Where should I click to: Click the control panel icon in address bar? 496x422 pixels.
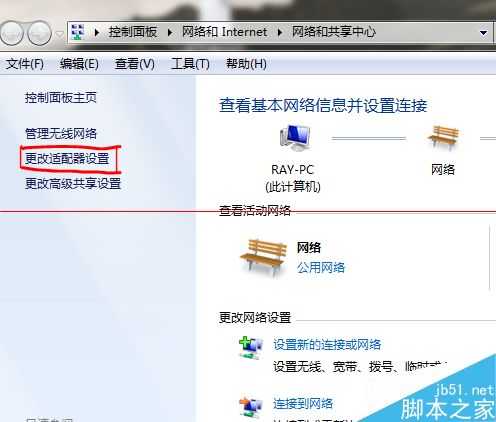[78, 32]
